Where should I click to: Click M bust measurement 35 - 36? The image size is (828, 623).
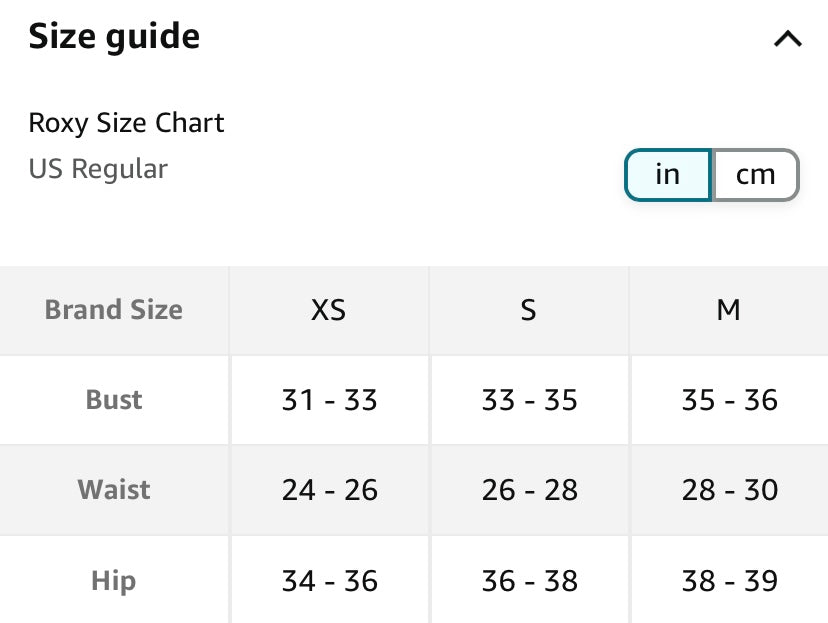tap(729, 400)
